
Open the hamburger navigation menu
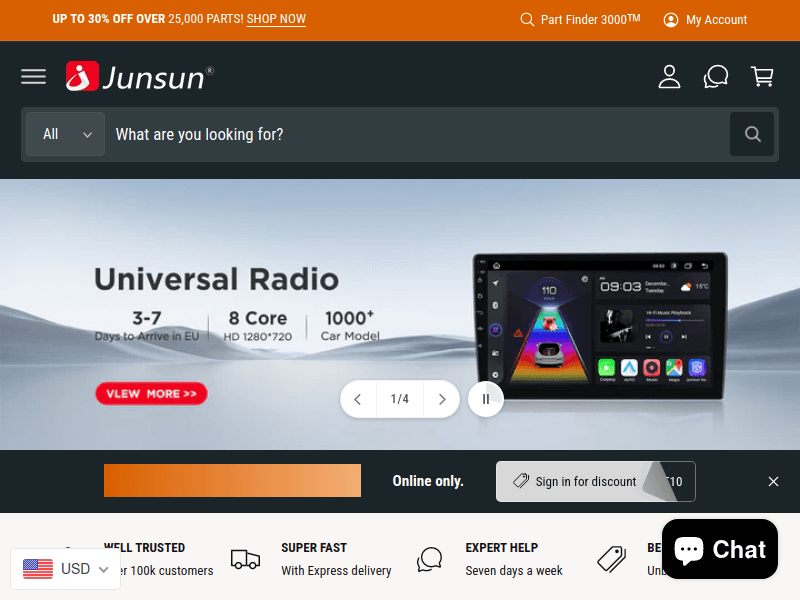33,77
